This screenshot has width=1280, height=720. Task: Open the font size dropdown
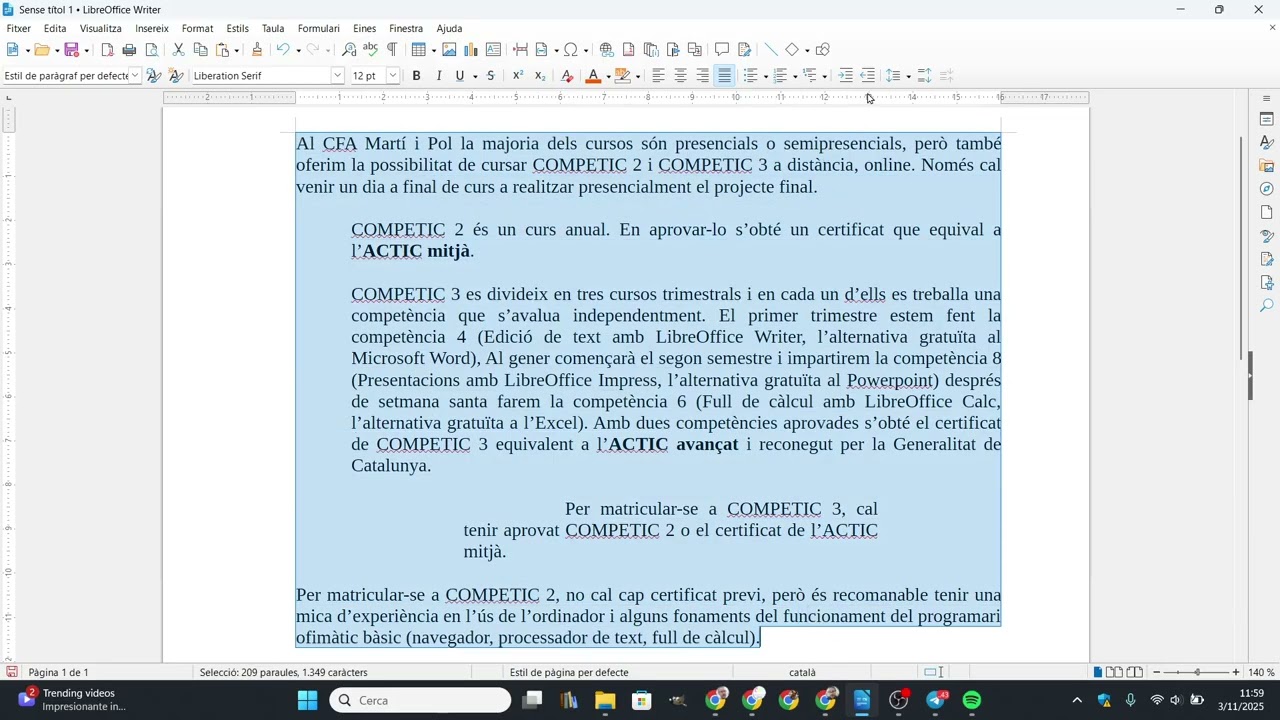click(x=393, y=76)
